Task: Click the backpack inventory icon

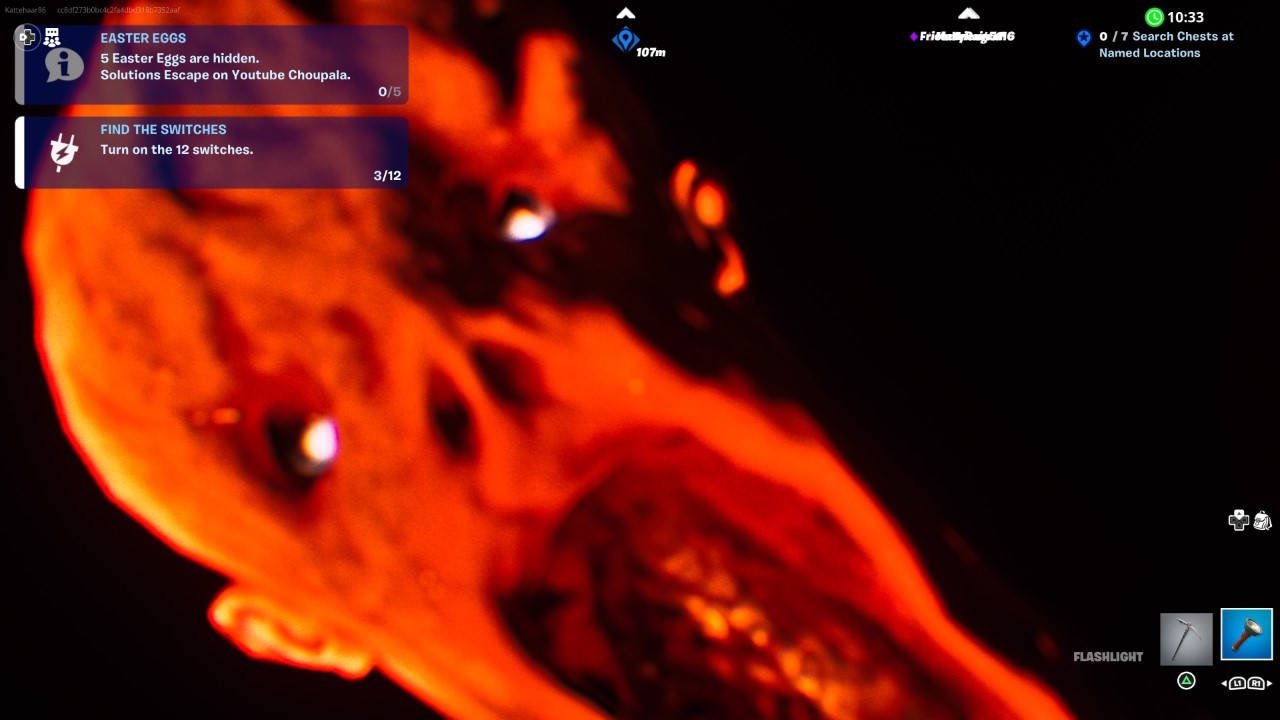Action: point(1262,520)
